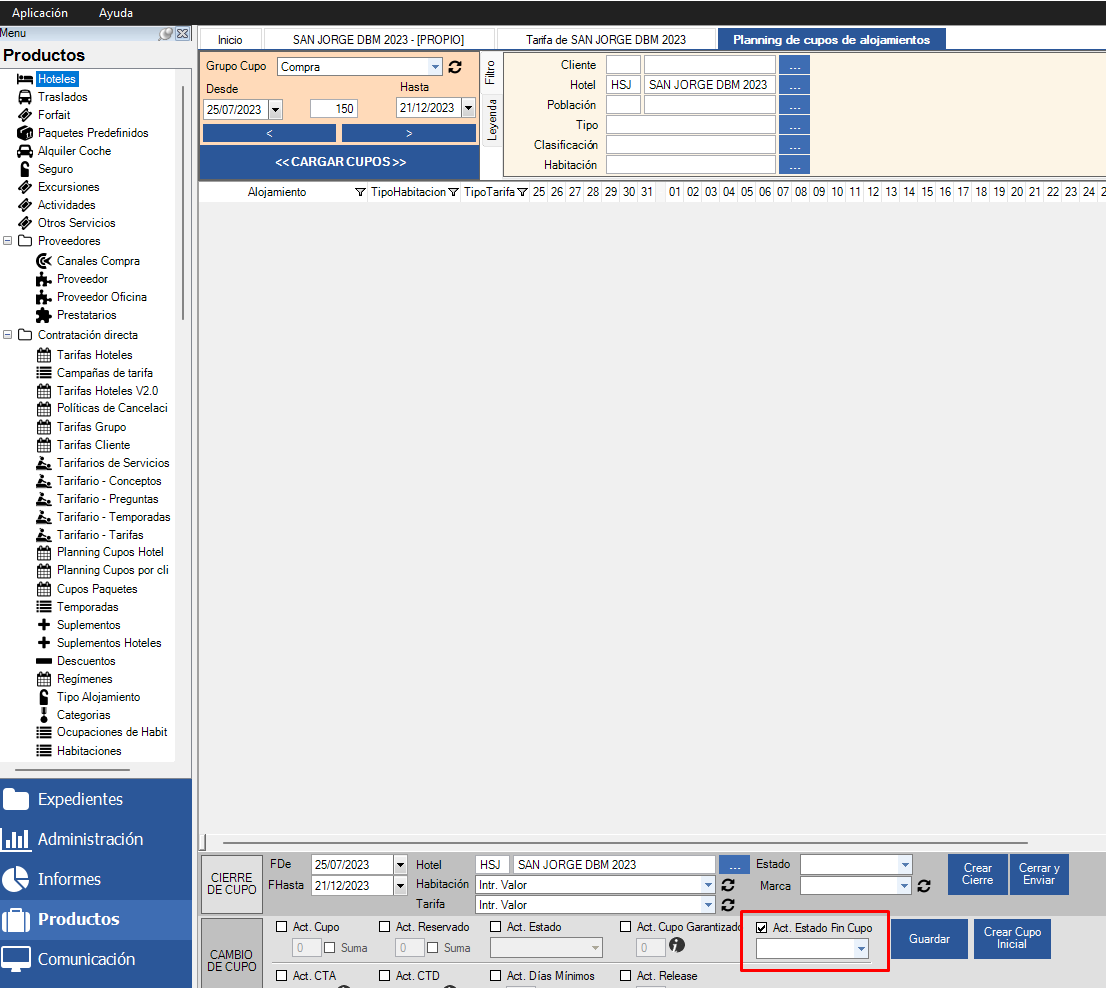1106x988 pixels.
Task: Tick the Act. Release checkbox
Action: point(626,976)
